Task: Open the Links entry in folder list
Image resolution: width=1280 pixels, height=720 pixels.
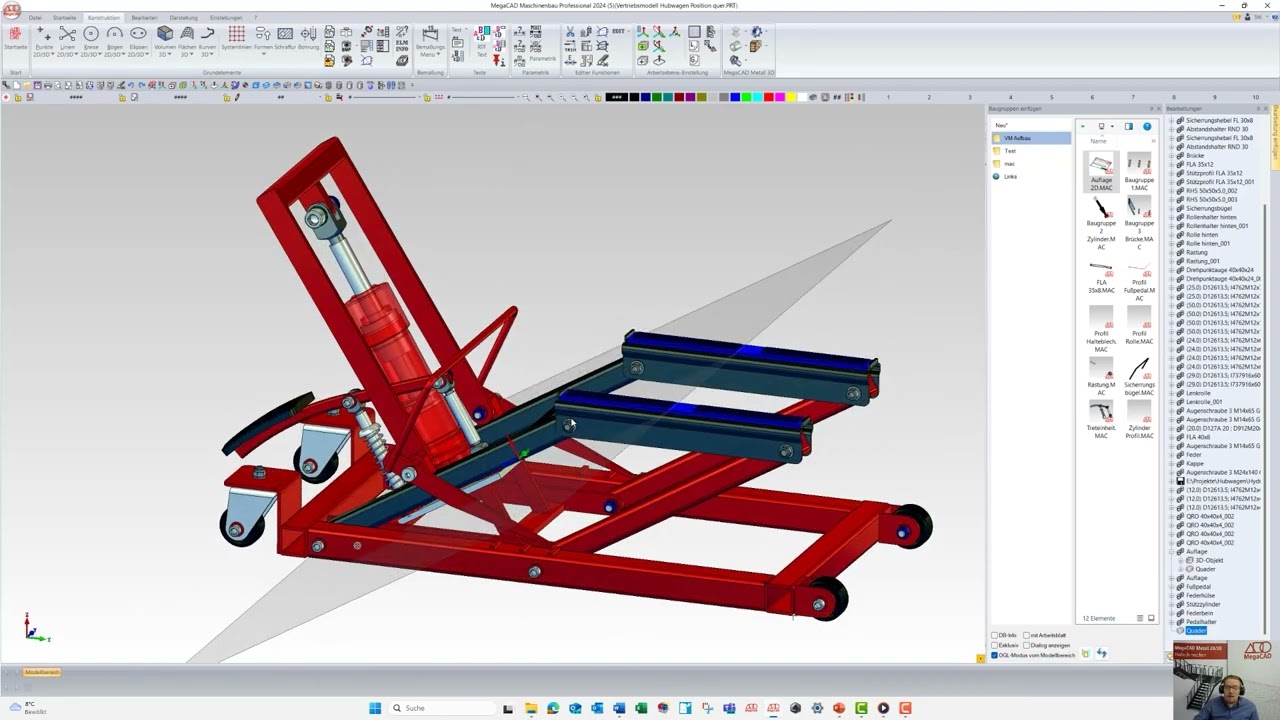Action: point(1010,177)
